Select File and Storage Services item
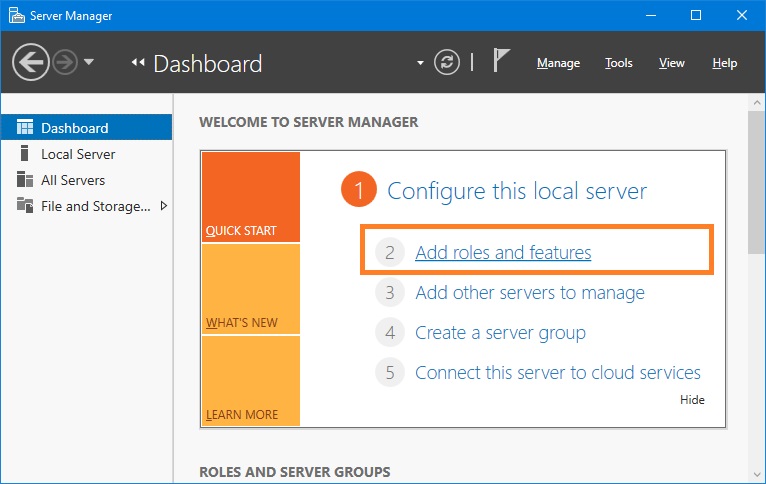The height and width of the screenshot is (484, 766). 86,206
